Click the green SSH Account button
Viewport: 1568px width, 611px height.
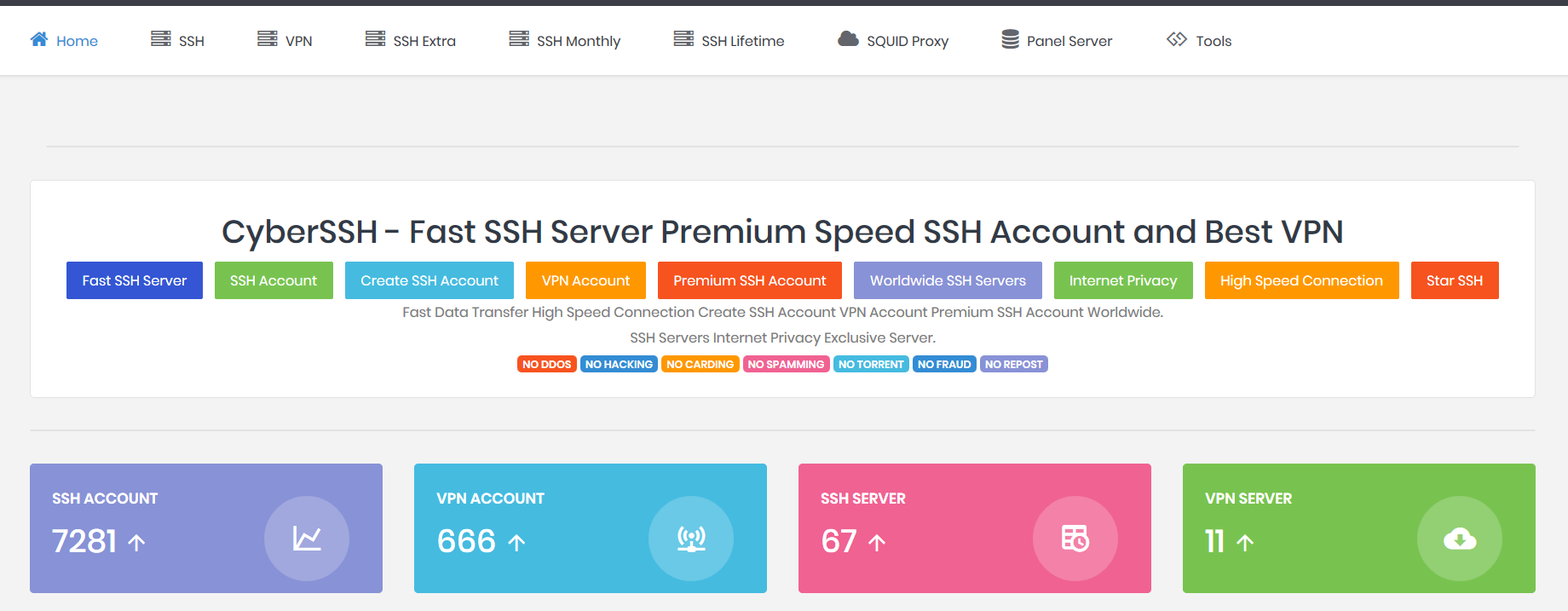[x=274, y=280]
